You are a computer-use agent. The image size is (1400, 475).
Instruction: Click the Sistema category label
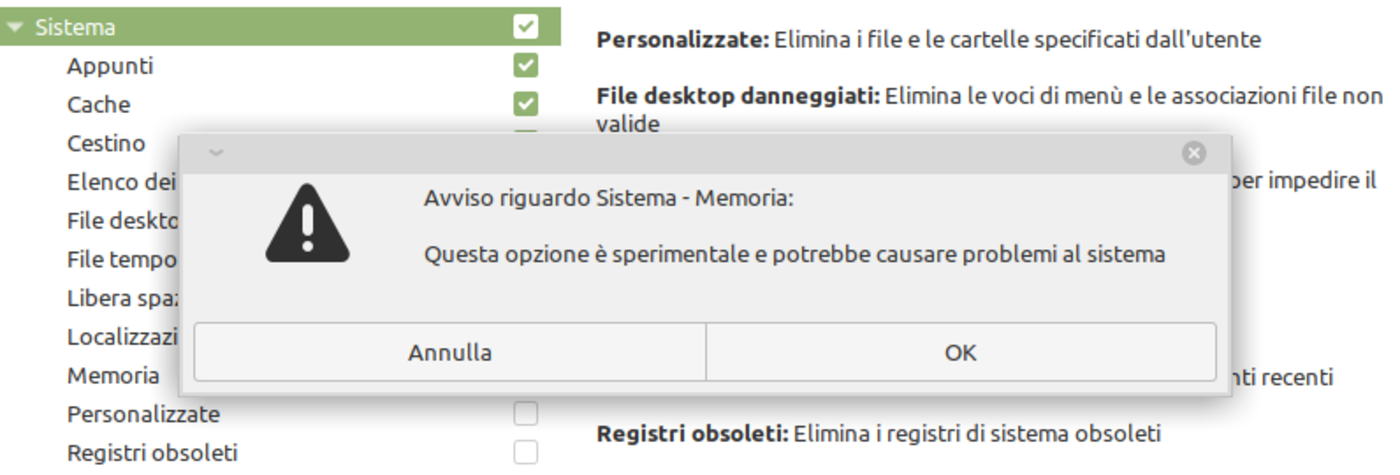point(75,28)
